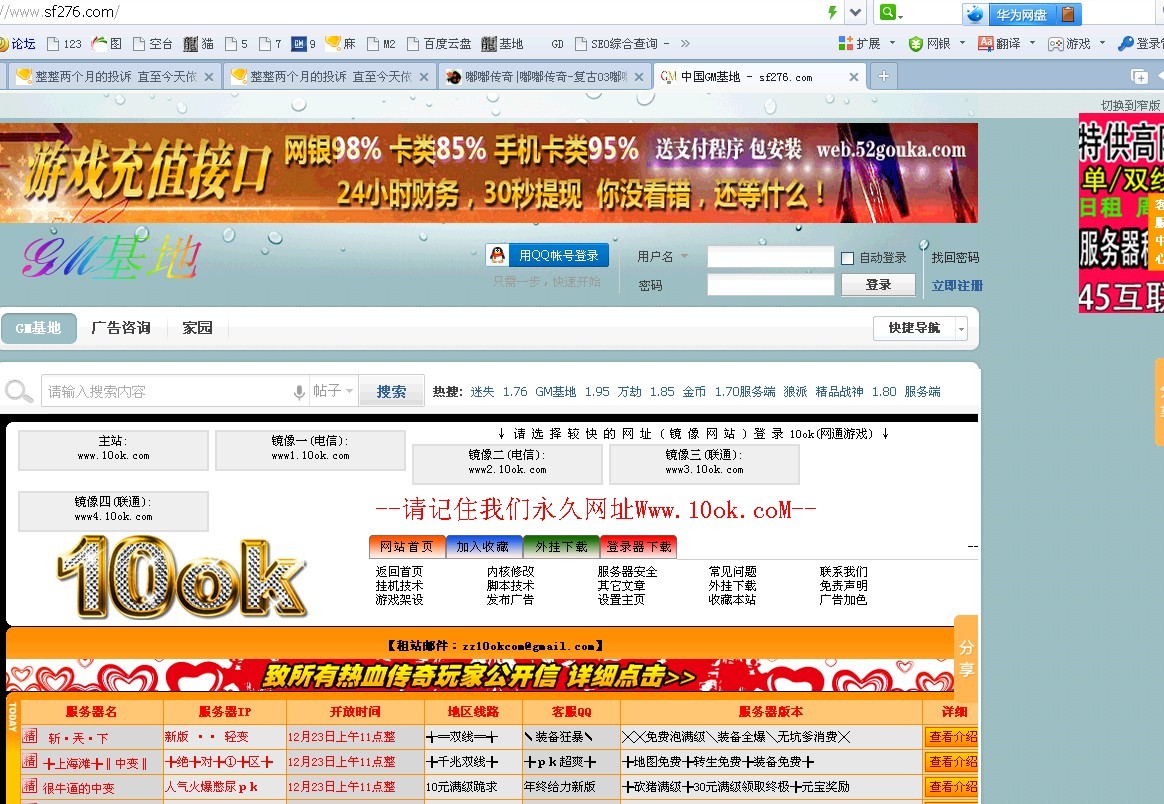
Task: Click the tab list window icon
Action: point(1139,76)
